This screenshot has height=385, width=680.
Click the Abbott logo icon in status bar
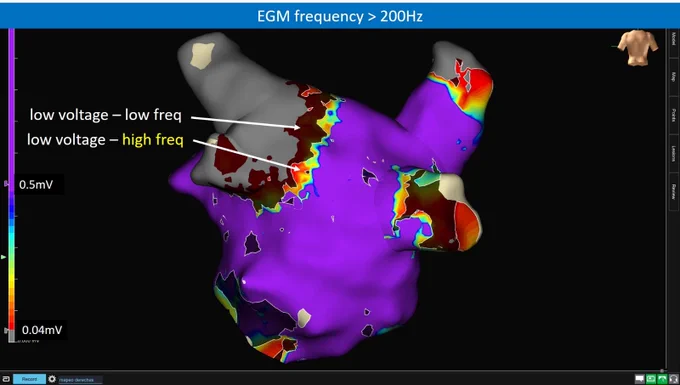tap(6, 379)
